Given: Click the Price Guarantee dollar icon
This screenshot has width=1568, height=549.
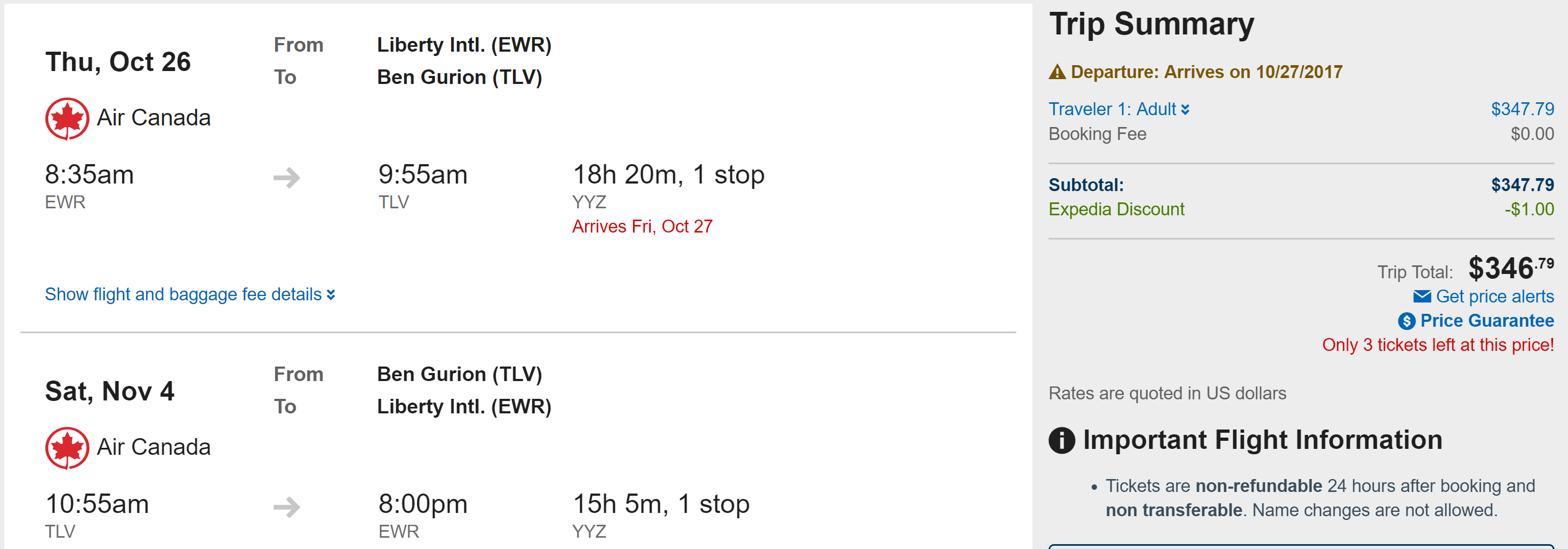Looking at the screenshot, I should [x=1406, y=321].
